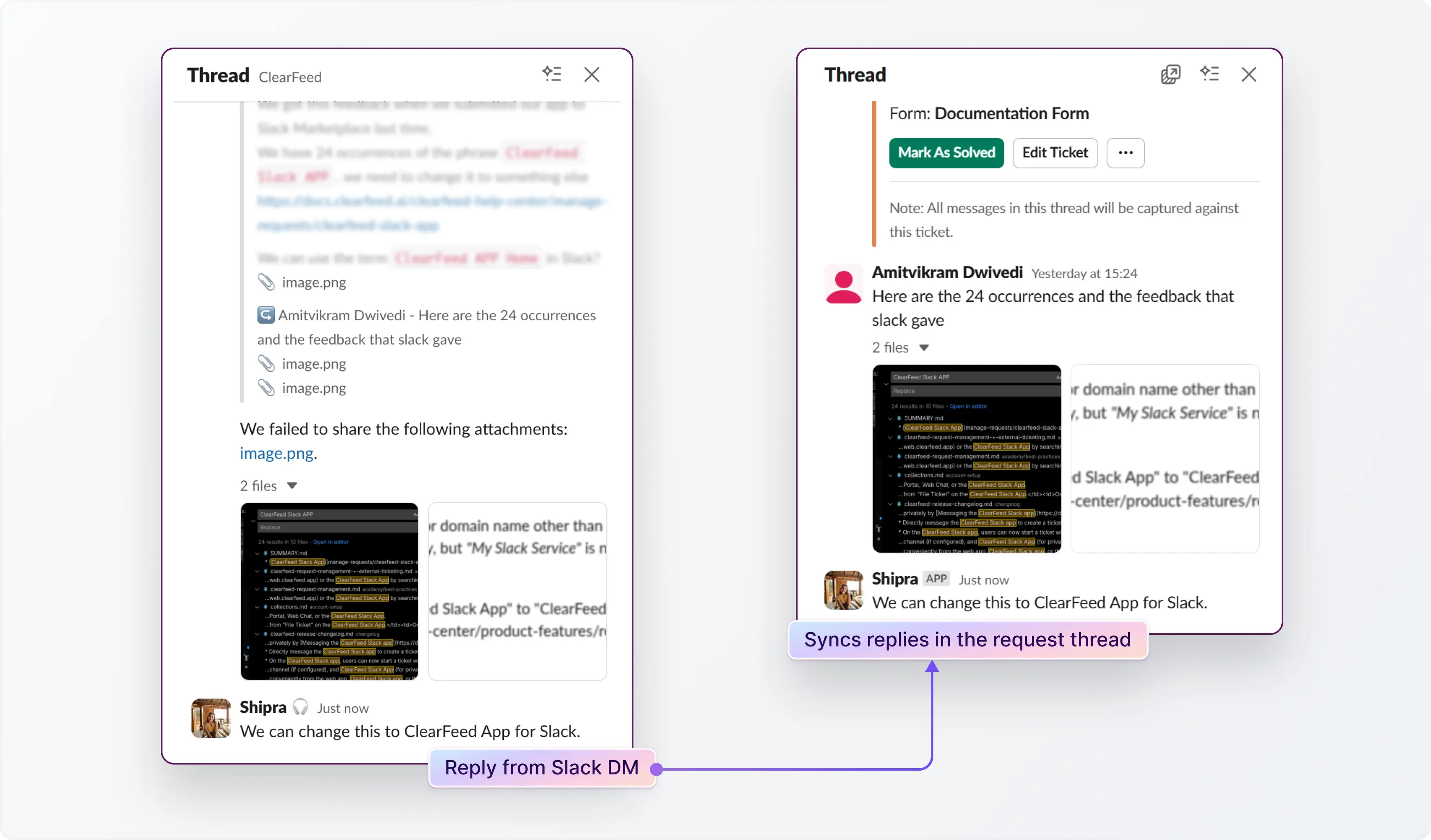Click the second image.png paperclip attachment
Image resolution: width=1431 pixels, height=840 pixels.
(x=302, y=364)
